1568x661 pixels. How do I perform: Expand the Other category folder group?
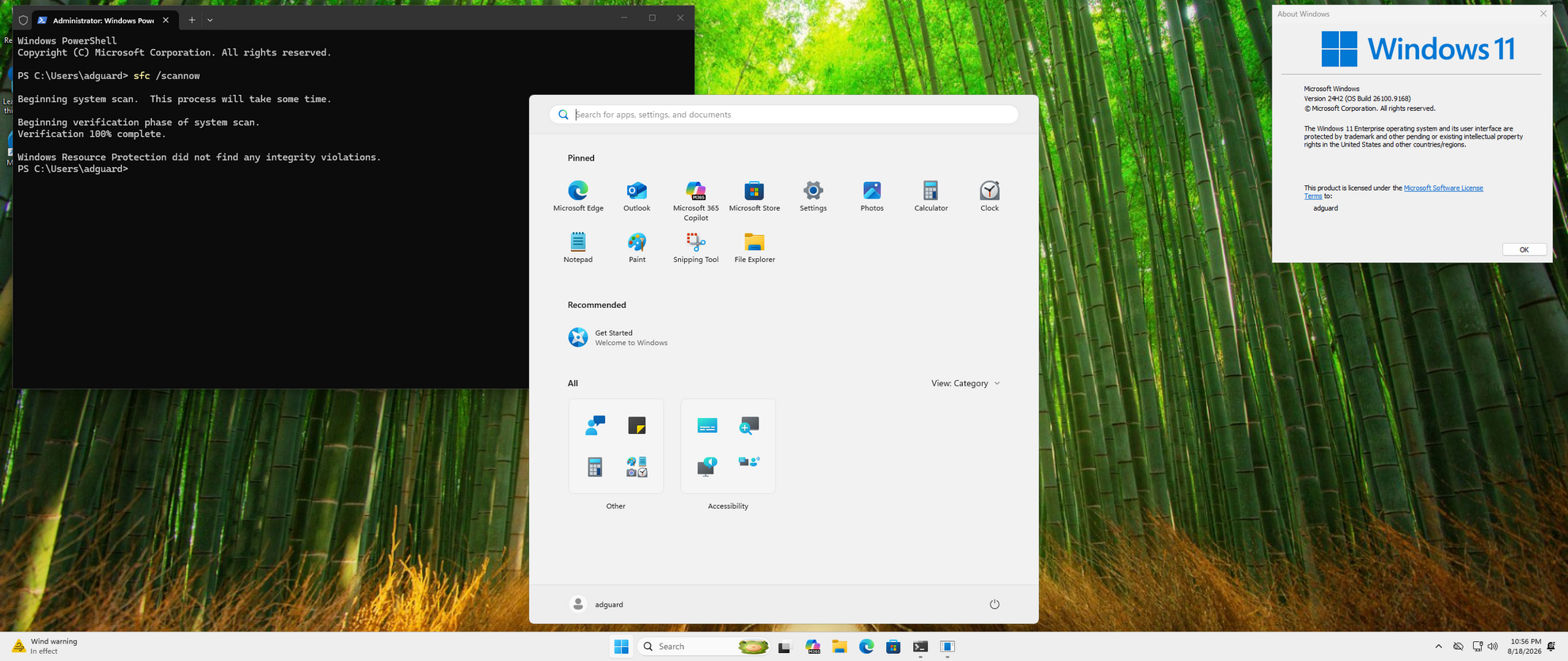point(637,467)
